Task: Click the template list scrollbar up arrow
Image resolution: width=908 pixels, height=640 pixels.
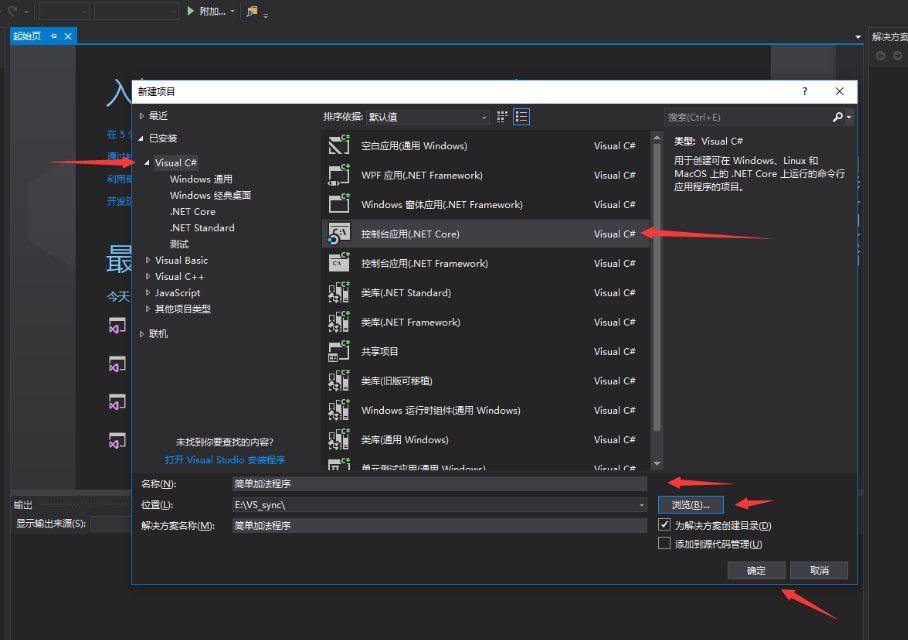Action: (657, 138)
